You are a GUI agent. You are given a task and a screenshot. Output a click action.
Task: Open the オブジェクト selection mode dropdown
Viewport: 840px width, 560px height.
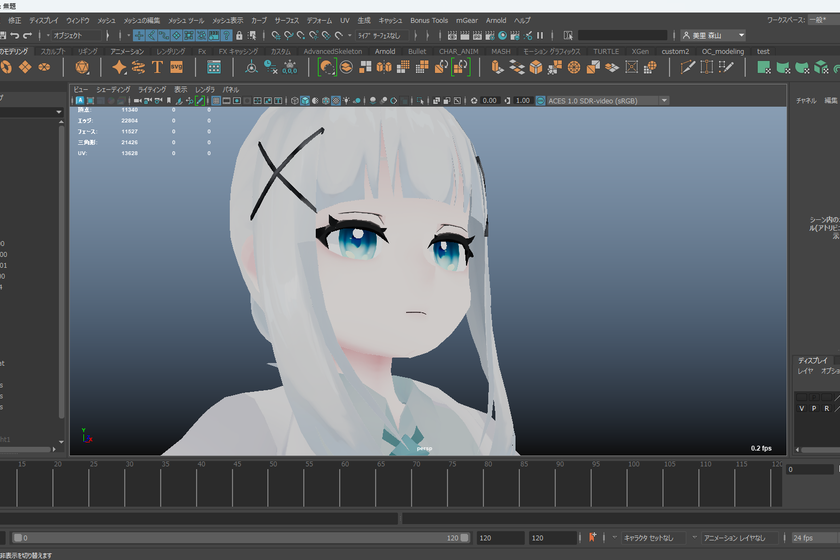(x=76, y=35)
